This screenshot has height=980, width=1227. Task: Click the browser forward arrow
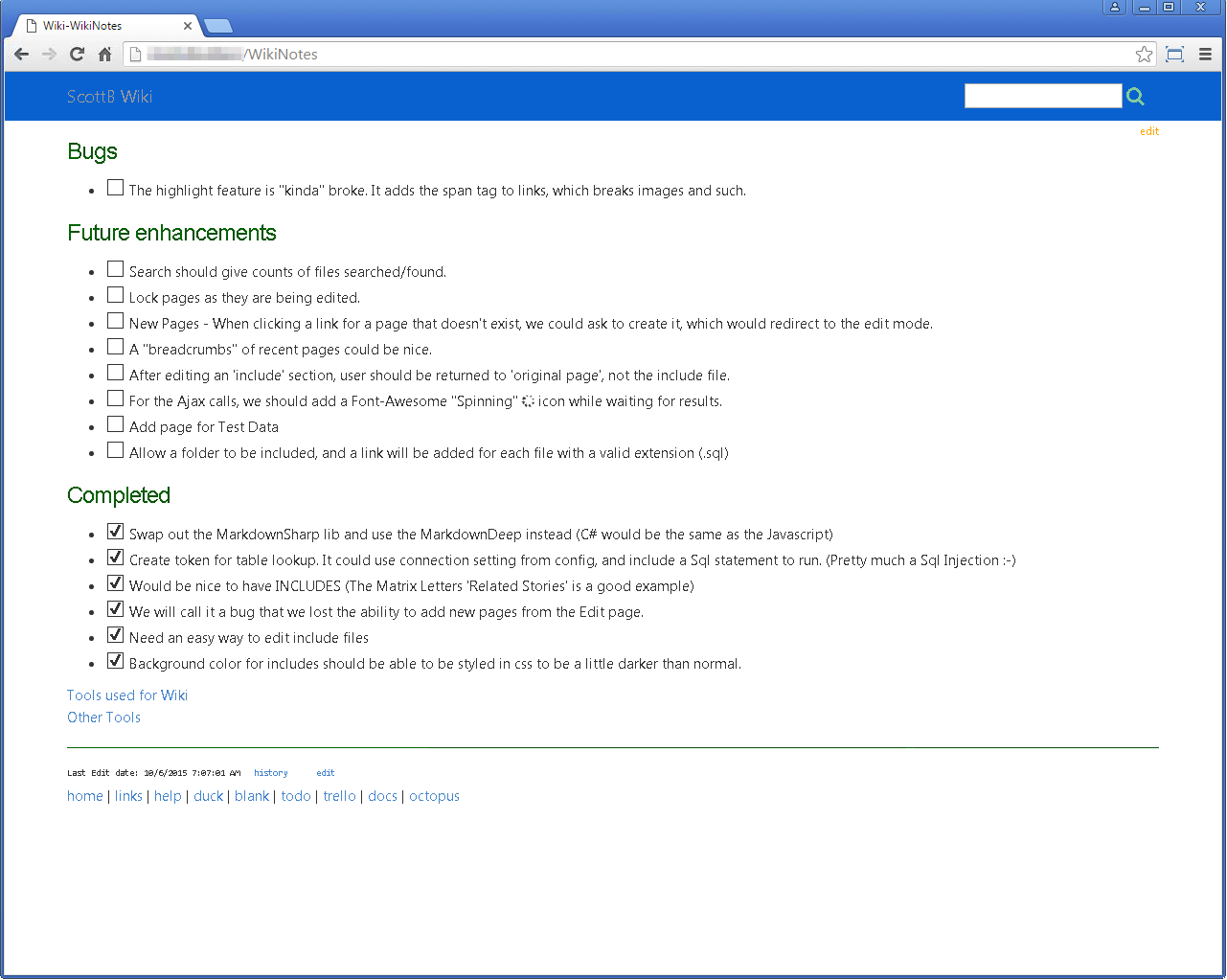(49, 55)
